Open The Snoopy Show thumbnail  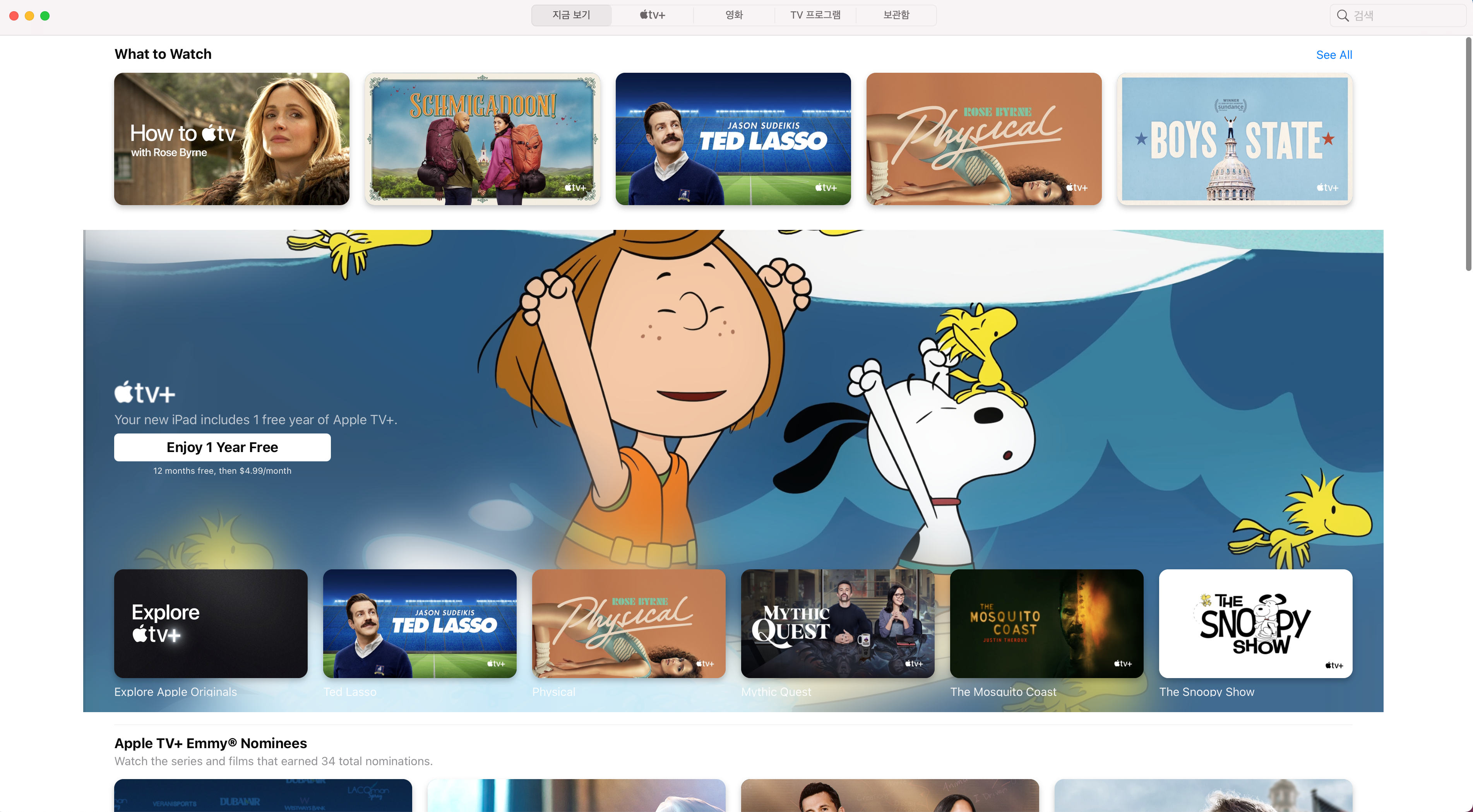[1255, 623]
